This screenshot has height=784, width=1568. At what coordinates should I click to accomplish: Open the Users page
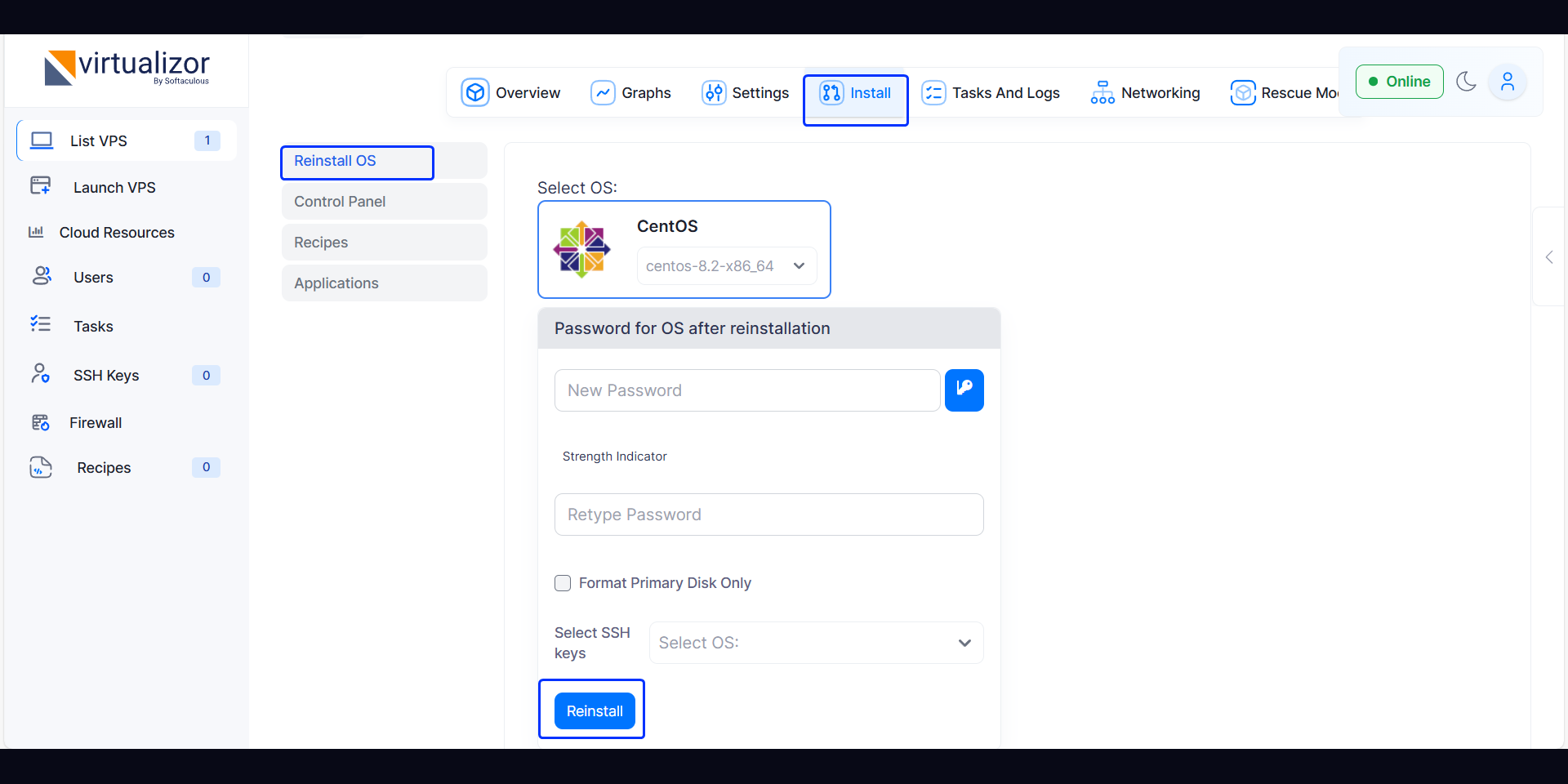click(x=93, y=277)
